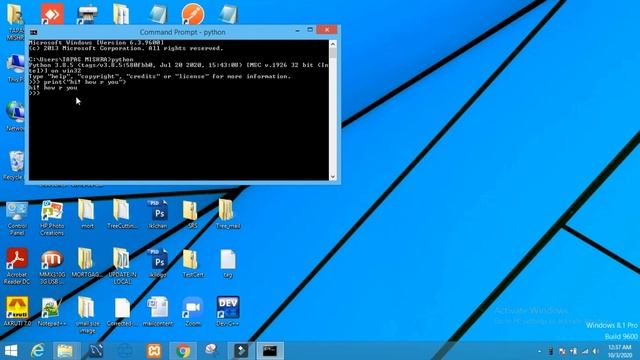Open the Windows Start button
The height and width of the screenshot is (360, 640).
pos(11,351)
